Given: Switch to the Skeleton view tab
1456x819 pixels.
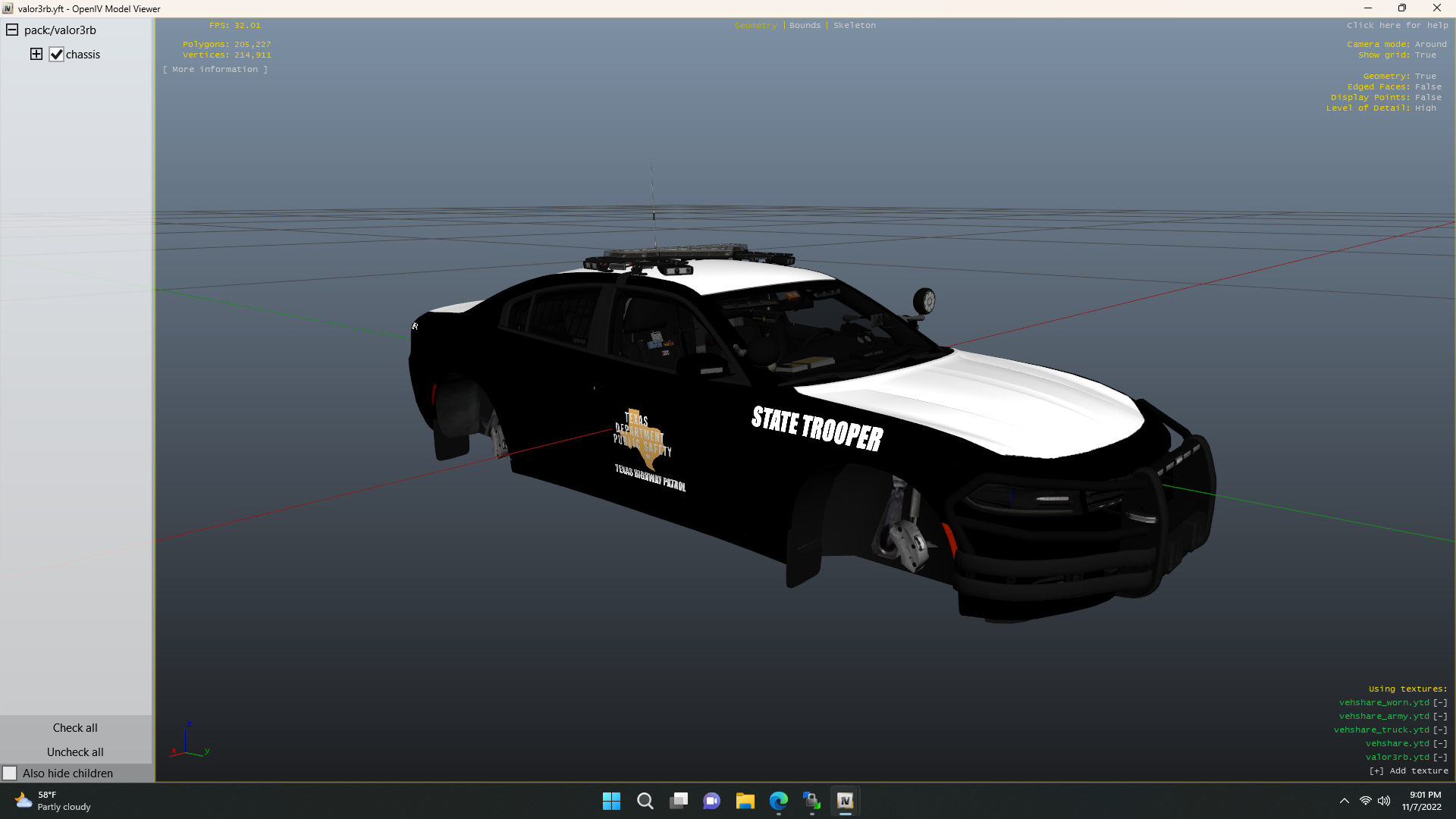Looking at the screenshot, I should [x=854, y=25].
